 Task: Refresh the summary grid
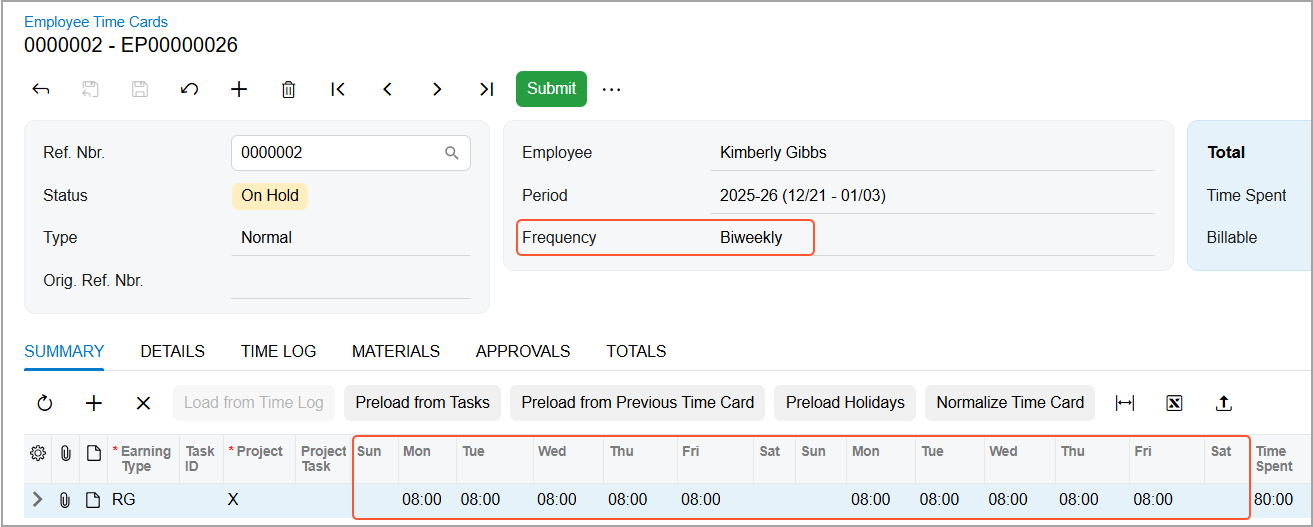pyautogui.click(x=45, y=403)
